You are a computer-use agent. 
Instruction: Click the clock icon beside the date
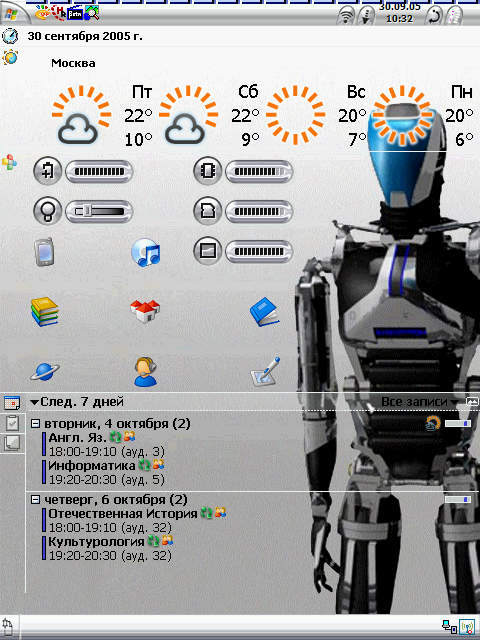10,36
